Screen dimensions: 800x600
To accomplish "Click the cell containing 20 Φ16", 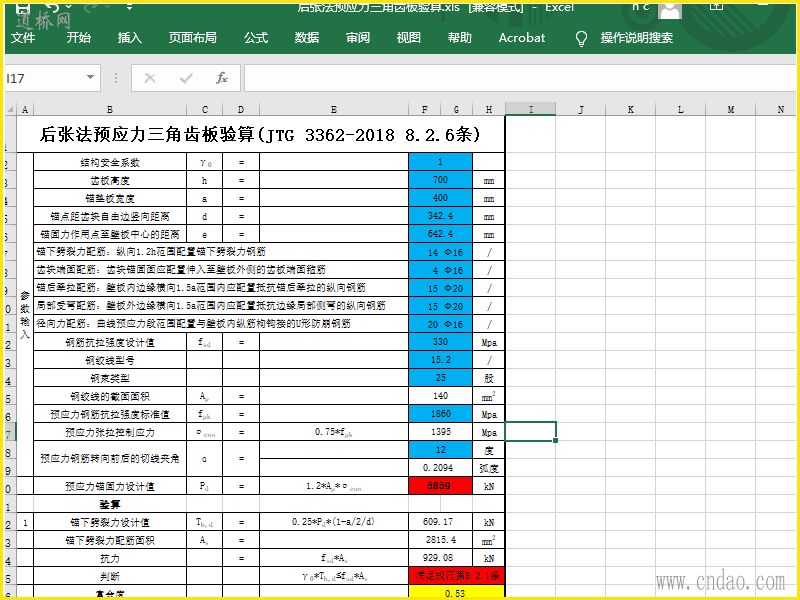I will click(440, 324).
